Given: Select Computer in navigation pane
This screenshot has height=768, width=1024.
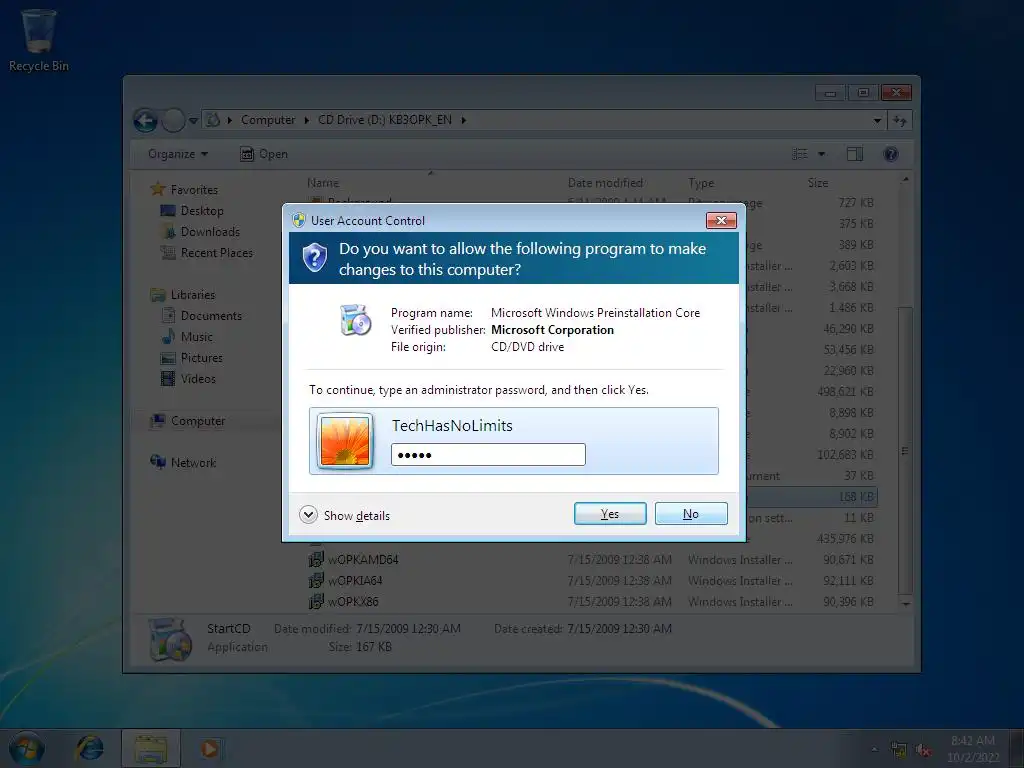Looking at the screenshot, I should [187, 421].
